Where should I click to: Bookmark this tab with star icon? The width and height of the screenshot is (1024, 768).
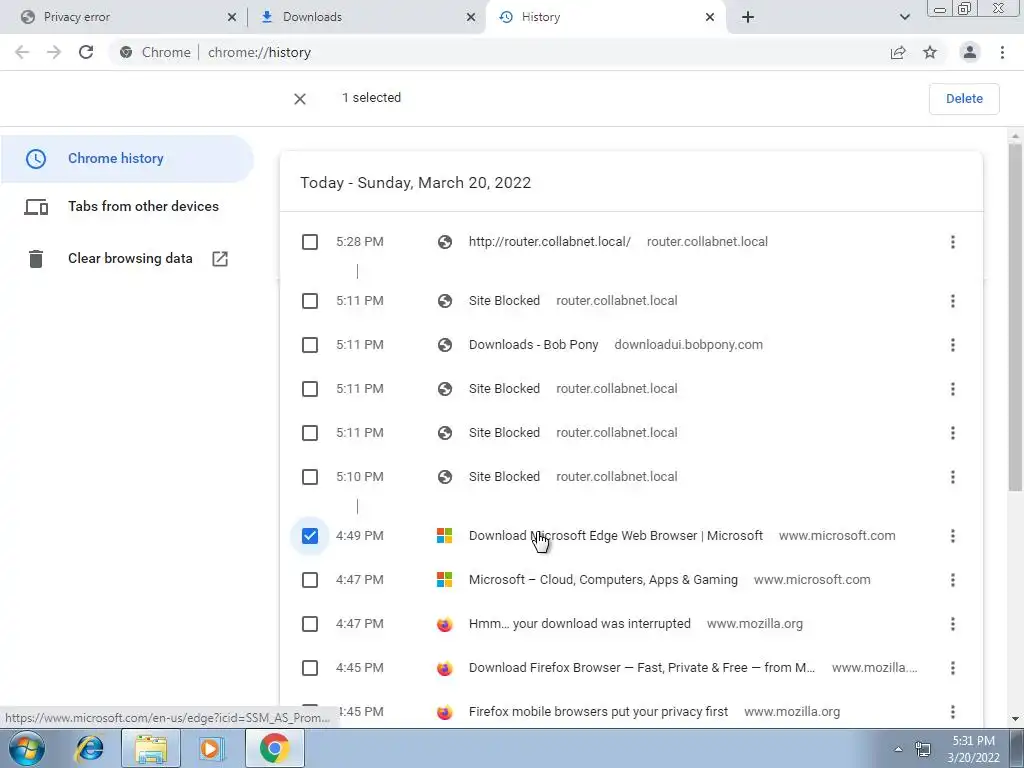(930, 52)
